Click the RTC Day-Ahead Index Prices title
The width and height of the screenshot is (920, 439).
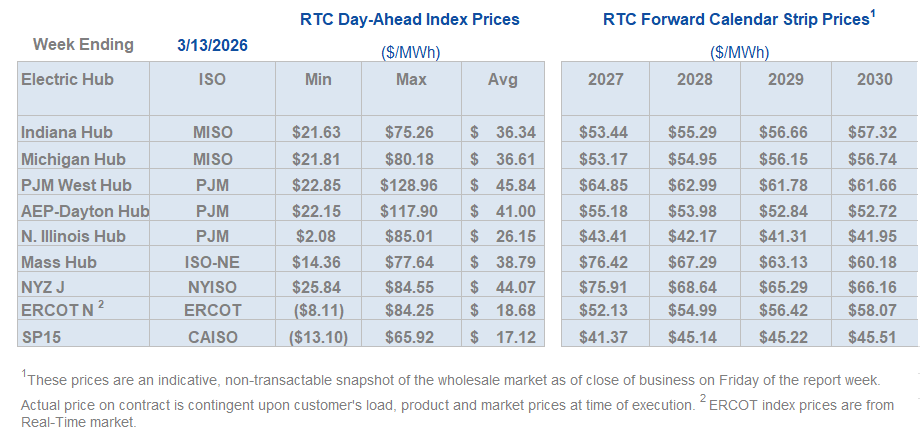pyautogui.click(x=410, y=19)
